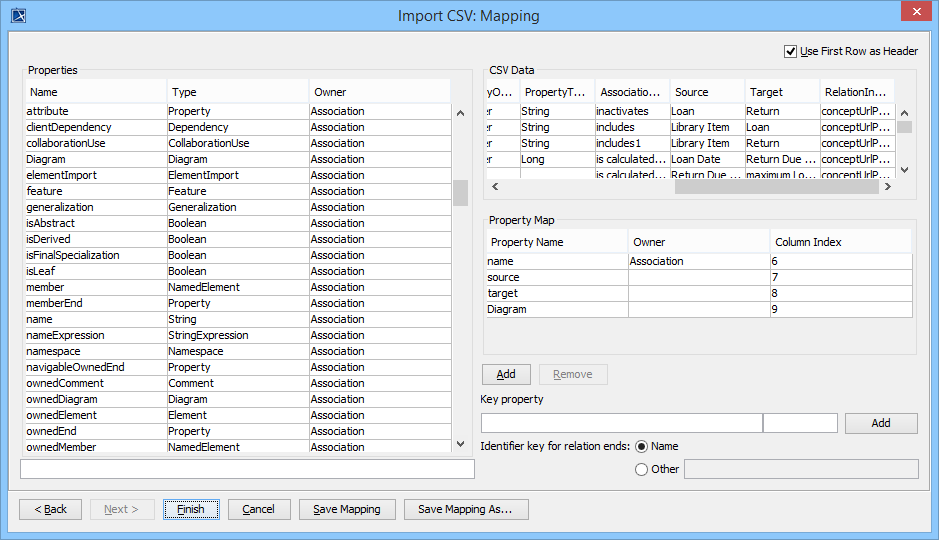
Task: Click the Key property text field
Action: (620, 423)
